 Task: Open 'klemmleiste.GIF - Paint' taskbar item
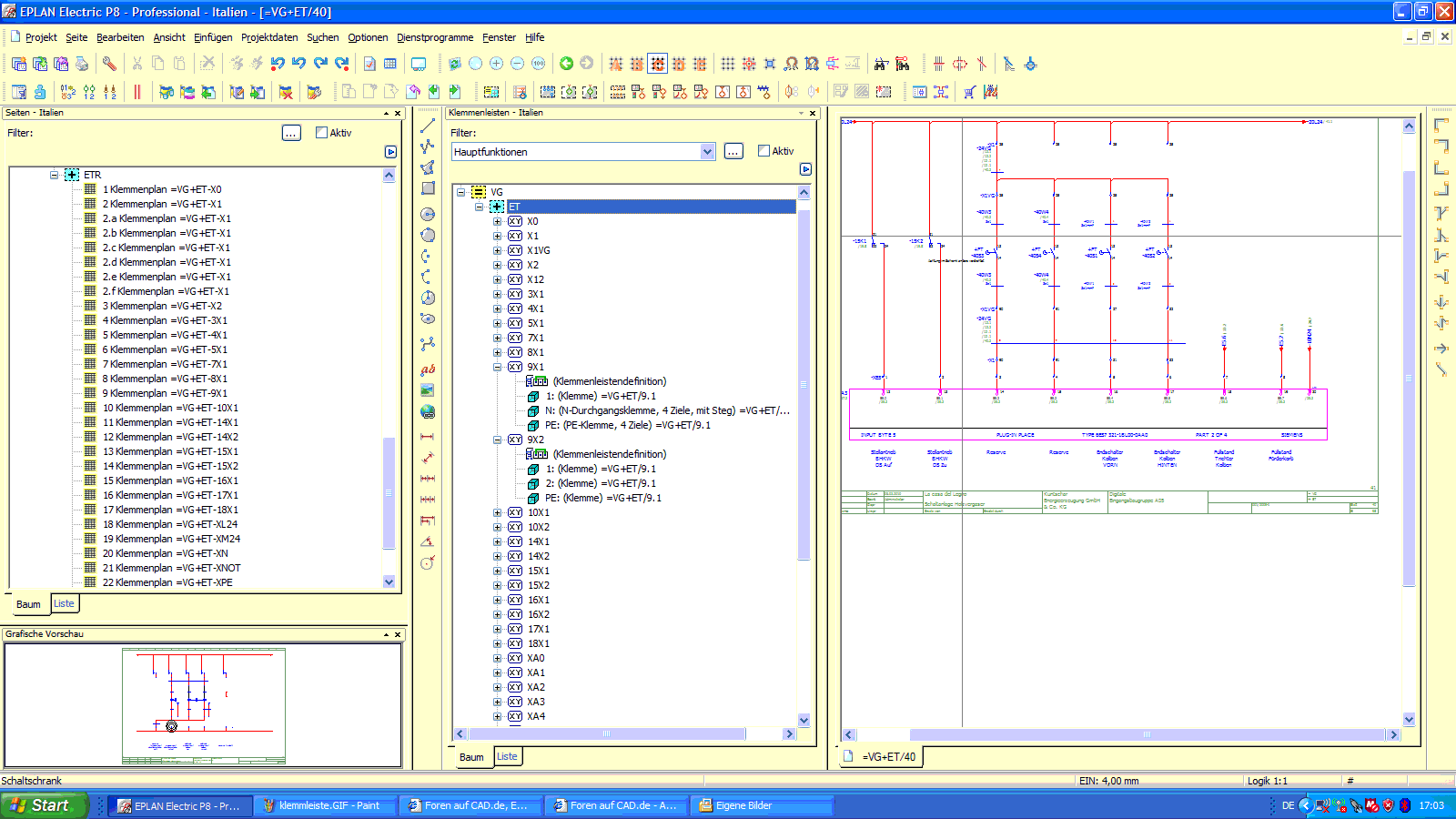coord(326,805)
